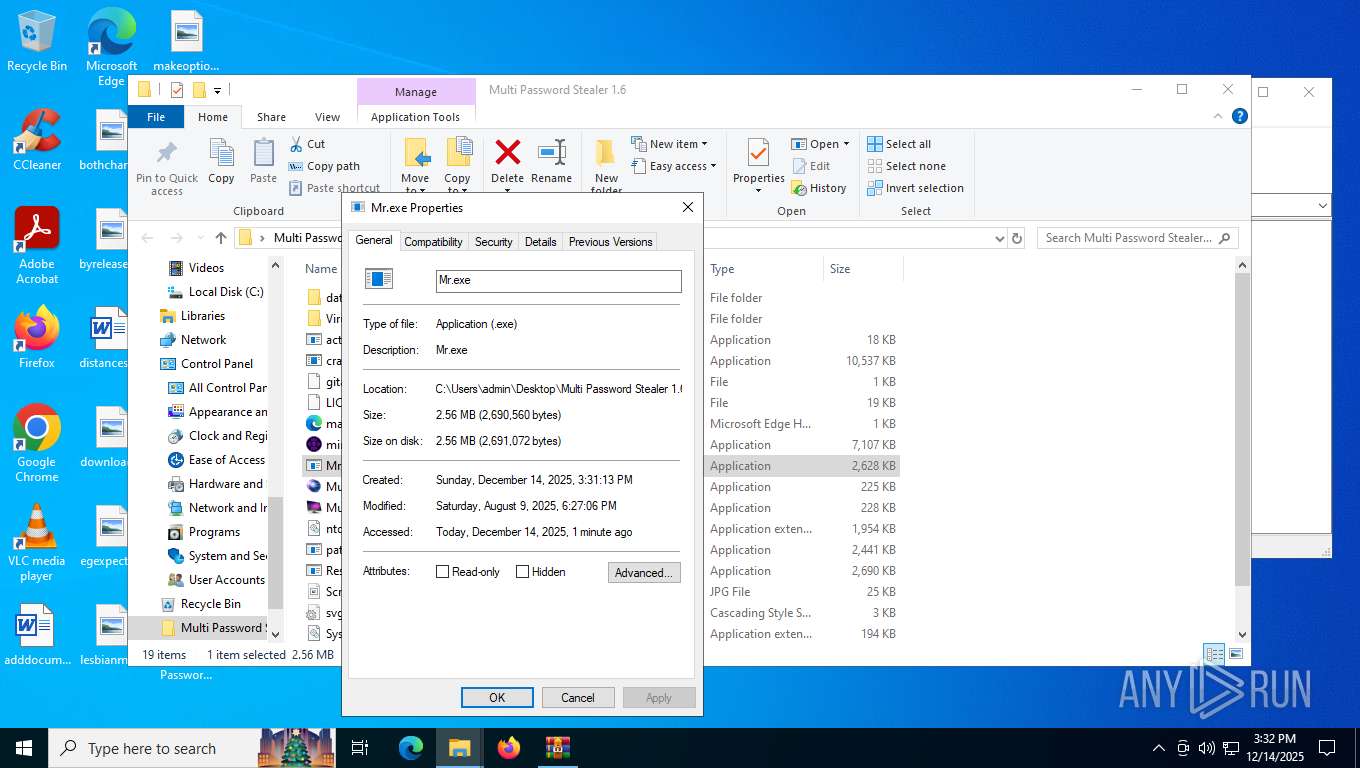
Task: Click the Cut scissors command
Action: [x=307, y=144]
